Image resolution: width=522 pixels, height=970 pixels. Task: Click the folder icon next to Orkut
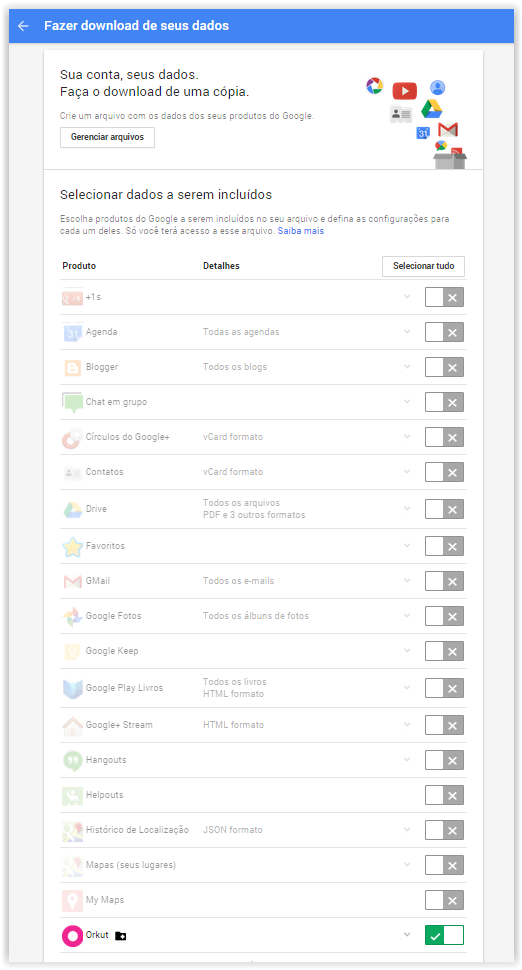point(121,936)
